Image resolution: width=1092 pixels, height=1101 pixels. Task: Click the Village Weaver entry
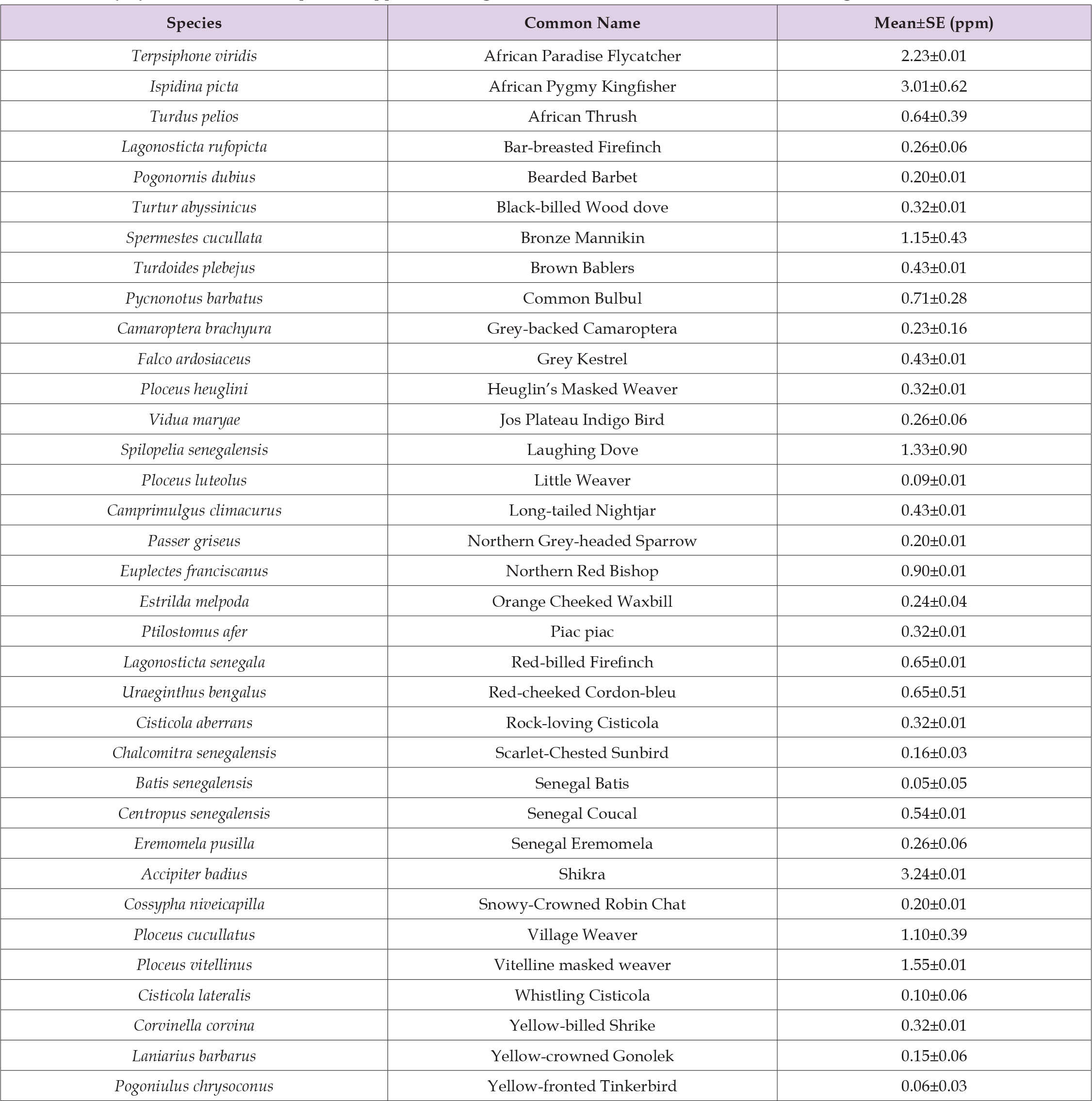582,935
